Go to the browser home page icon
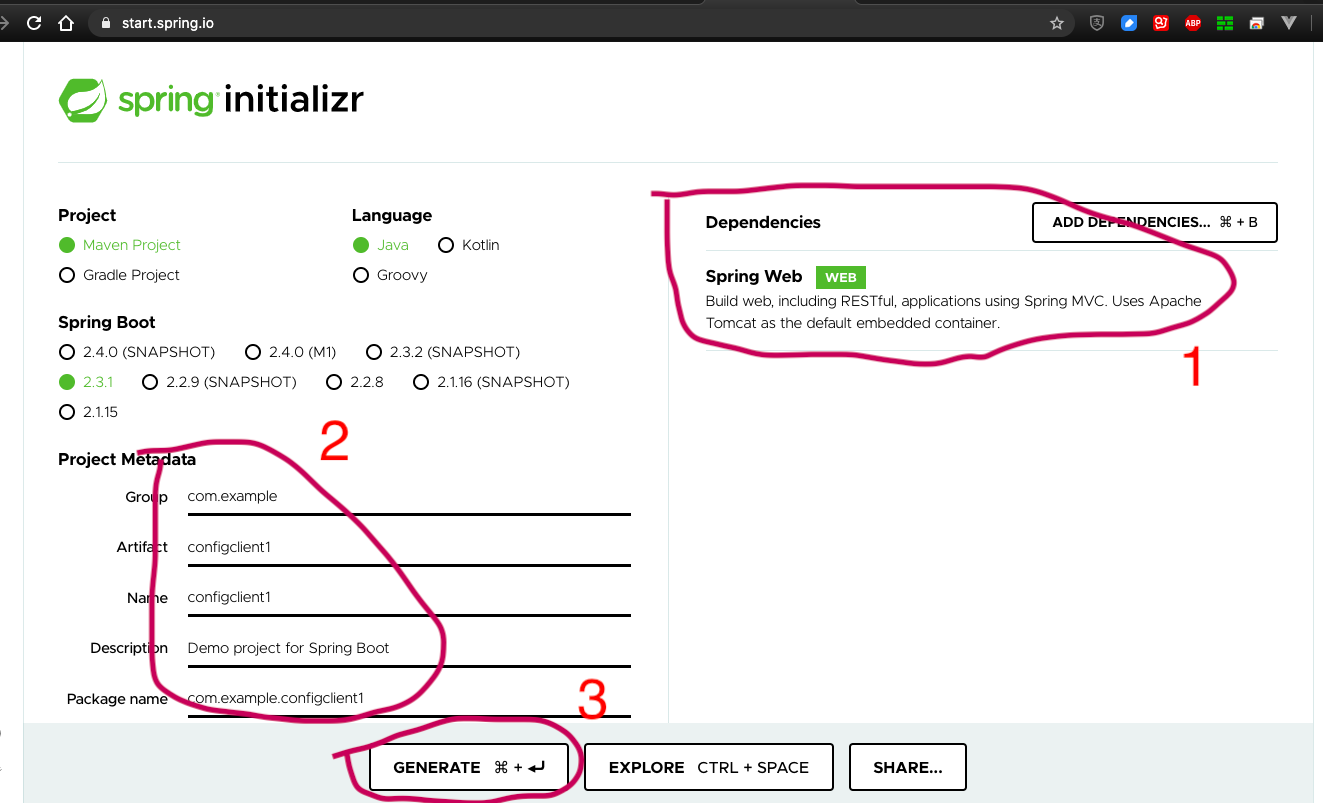The width and height of the screenshot is (1323, 803). (x=66, y=23)
